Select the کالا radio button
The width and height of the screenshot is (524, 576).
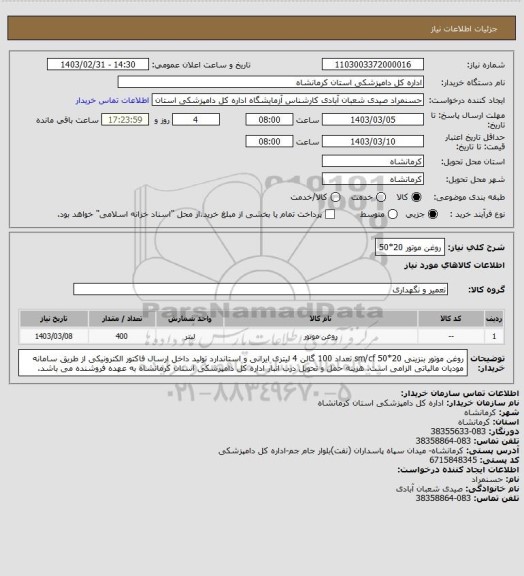click(x=416, y=197)
